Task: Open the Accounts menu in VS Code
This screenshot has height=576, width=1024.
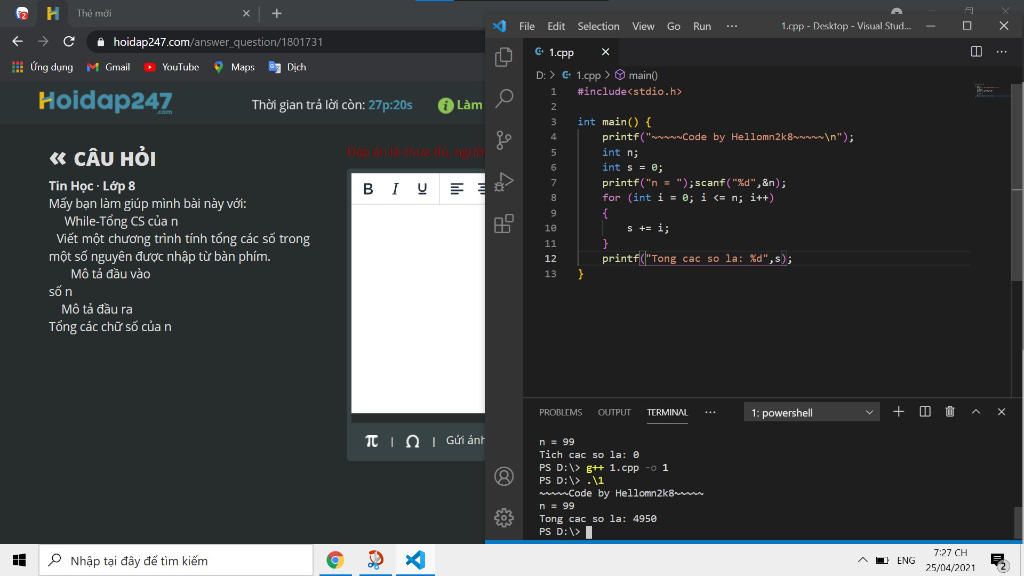Action: (504, 476)
